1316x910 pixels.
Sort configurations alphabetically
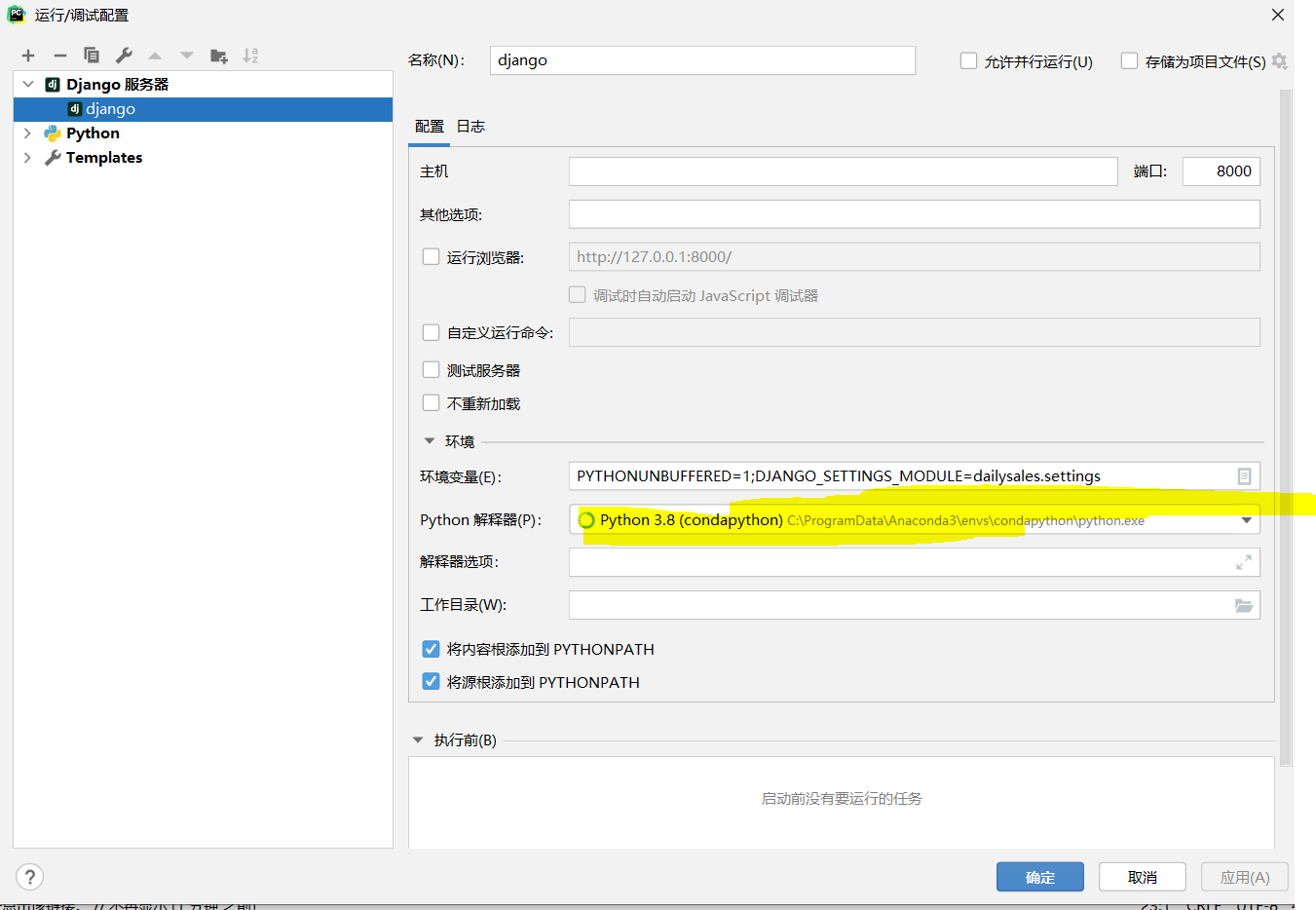coord(250,56)
